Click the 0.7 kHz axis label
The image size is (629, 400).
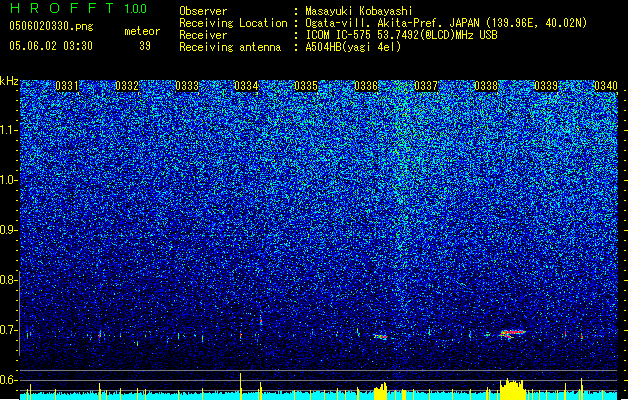(x=8, y=330)
